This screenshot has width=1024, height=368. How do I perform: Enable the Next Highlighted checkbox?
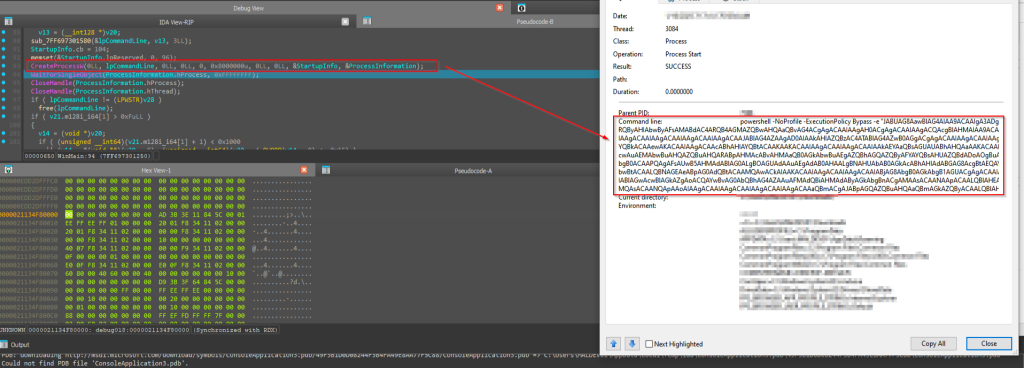(x=649, y=344)
